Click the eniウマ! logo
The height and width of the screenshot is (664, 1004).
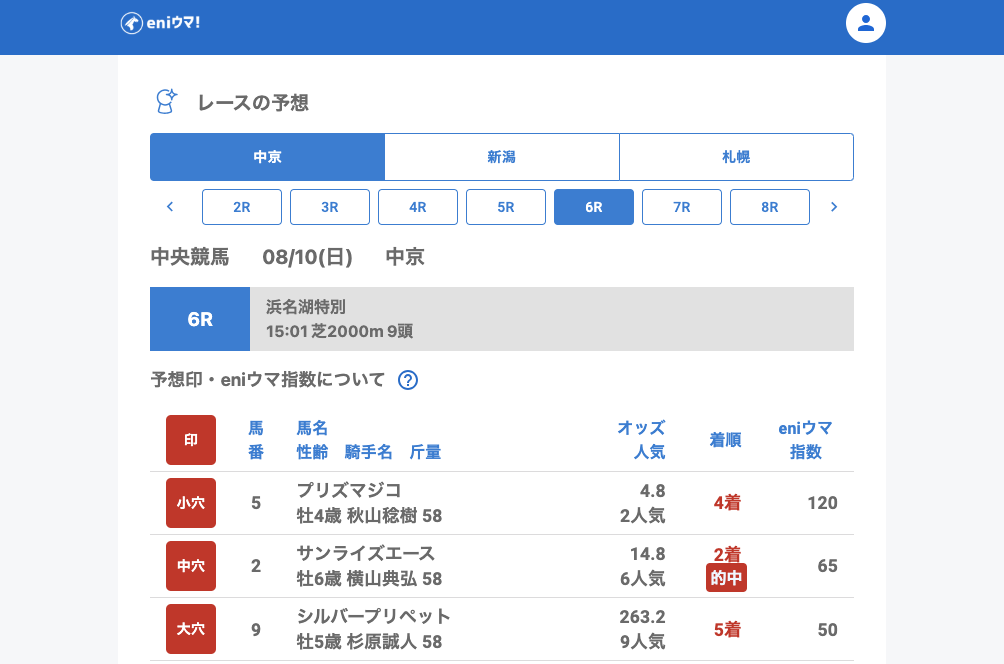click(160, 22)
